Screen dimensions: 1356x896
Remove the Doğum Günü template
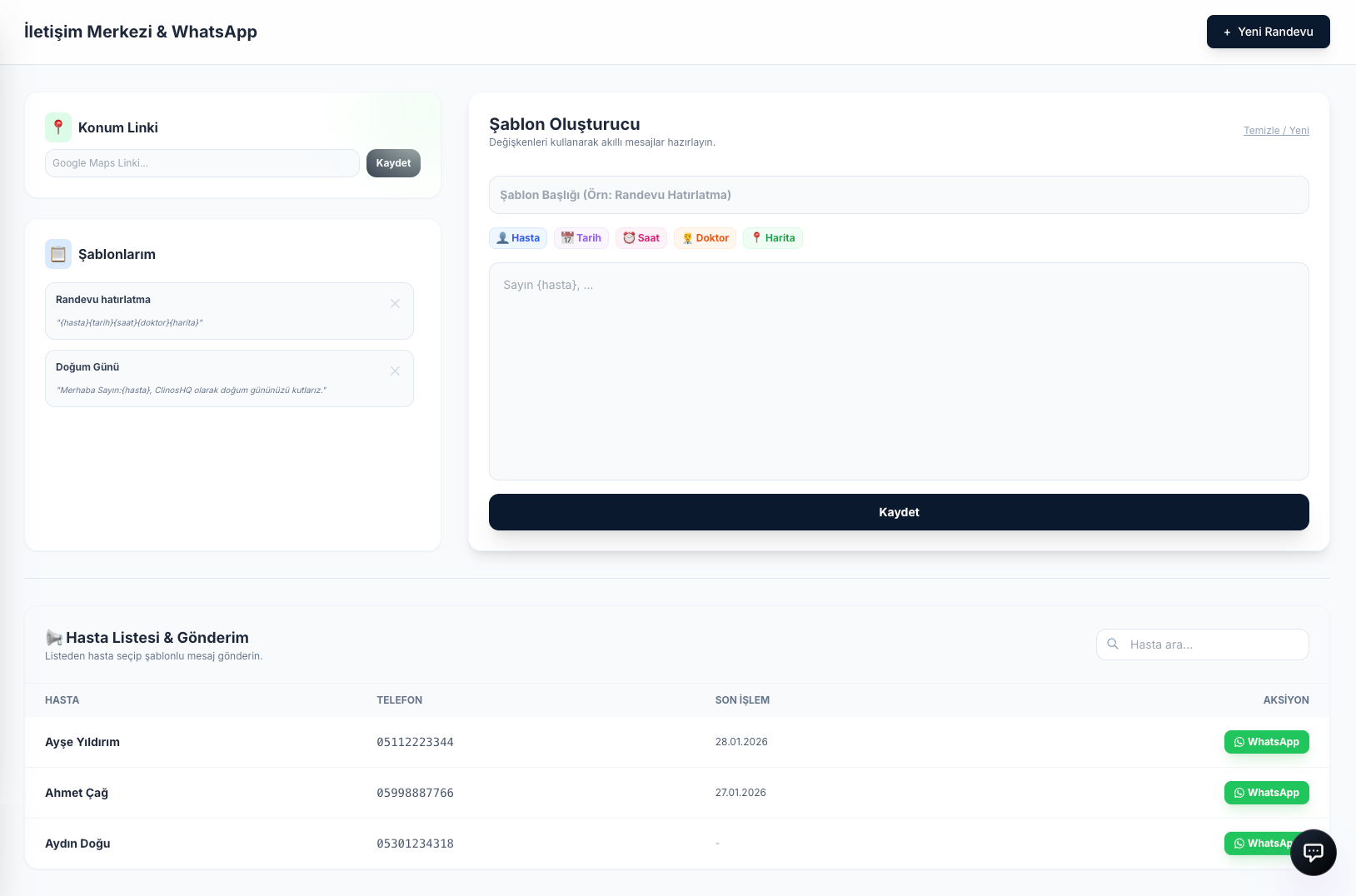coord(395,371)
